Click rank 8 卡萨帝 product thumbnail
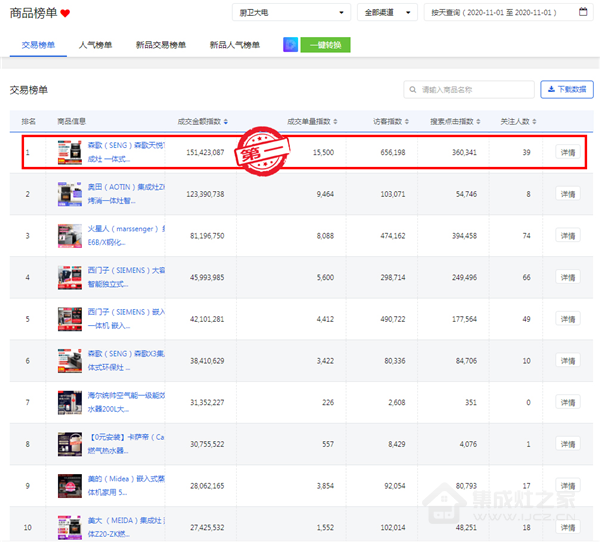This screenshot has height=543, width=600. 70,444
